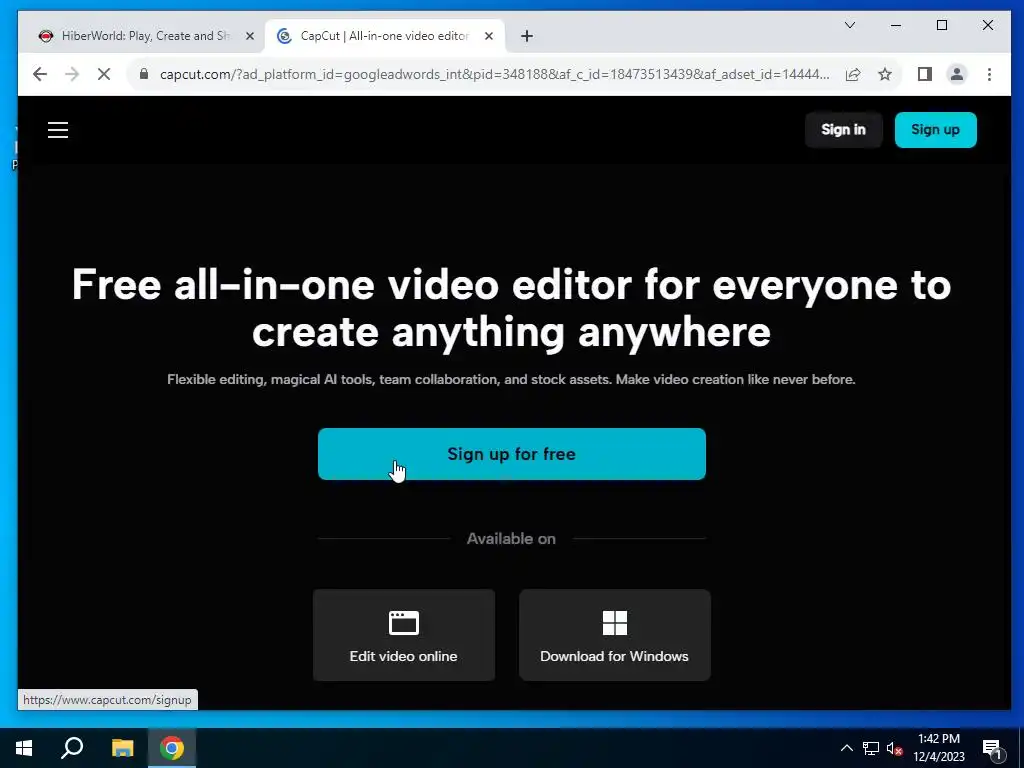Open File Explorer from taskbar
The width and height of the screenshot is (1024, 768).
122,748
